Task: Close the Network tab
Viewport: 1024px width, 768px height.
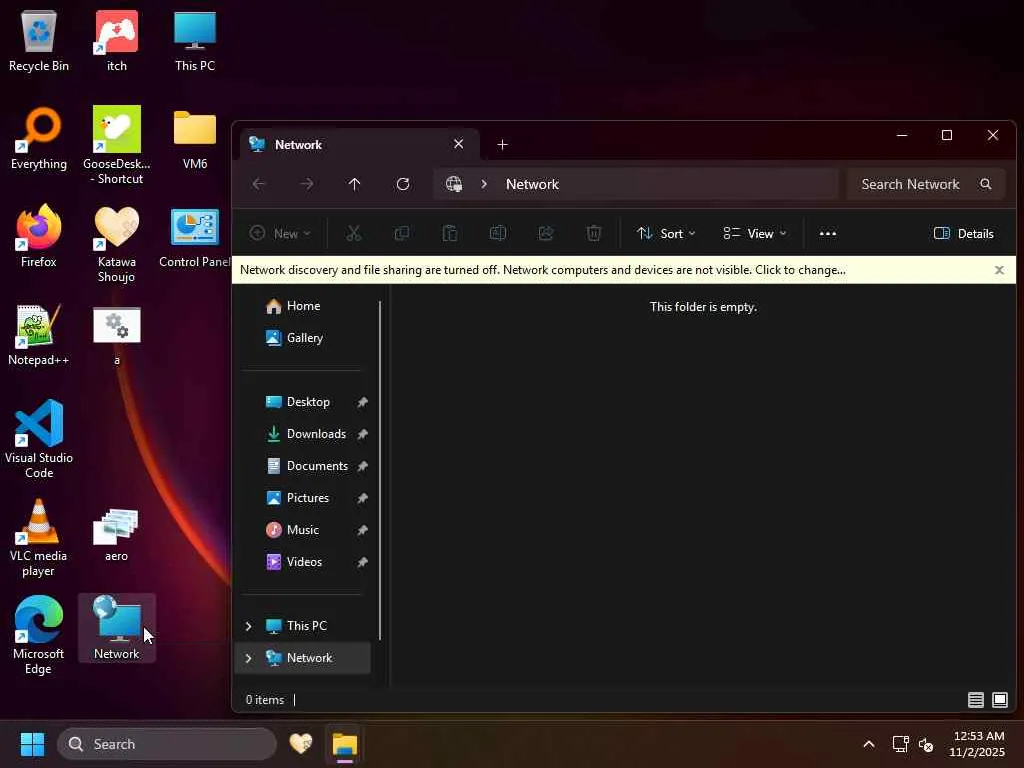Action: [x=458, y=144]
